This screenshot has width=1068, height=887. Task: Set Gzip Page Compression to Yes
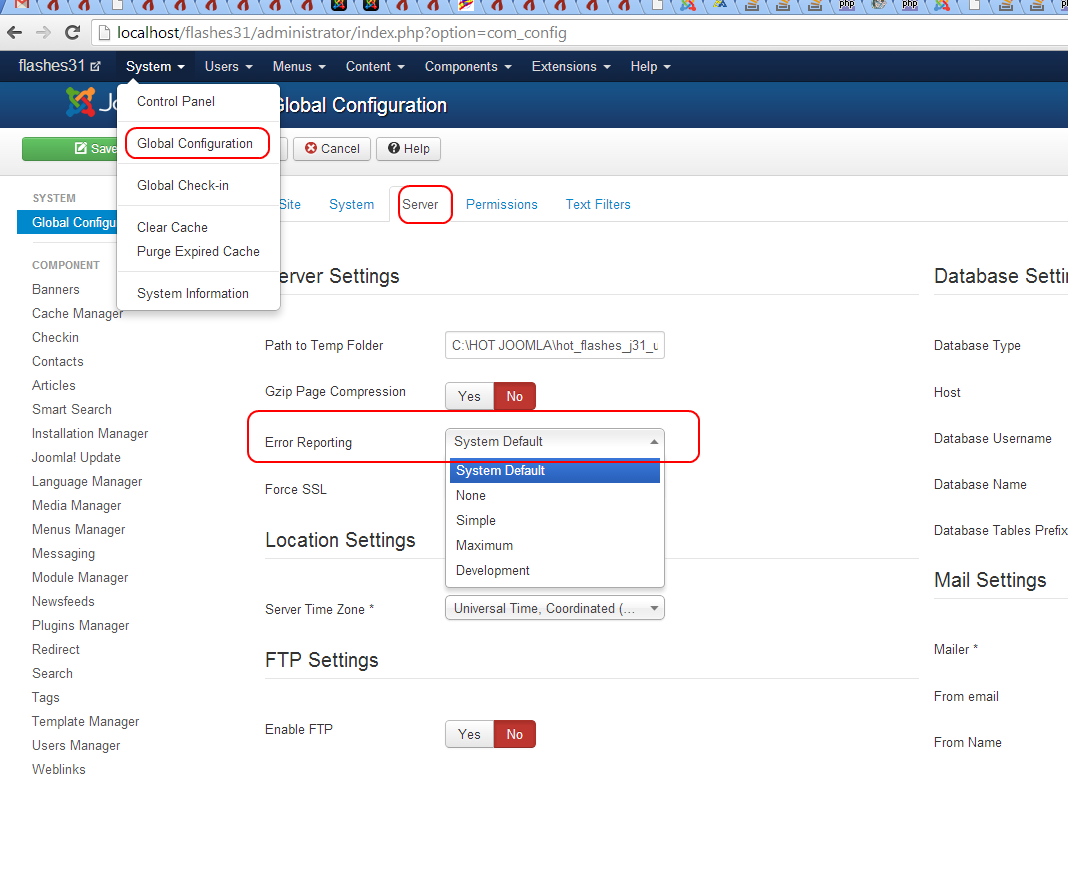click(469, 396)
